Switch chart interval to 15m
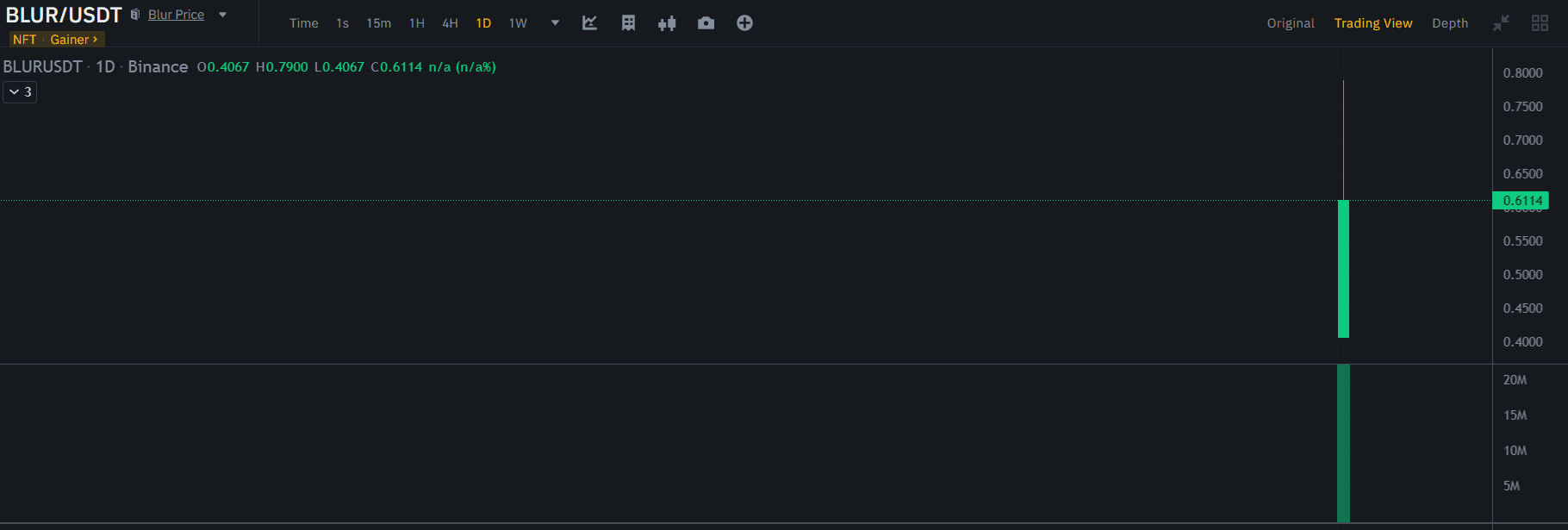 coord(378,23)
